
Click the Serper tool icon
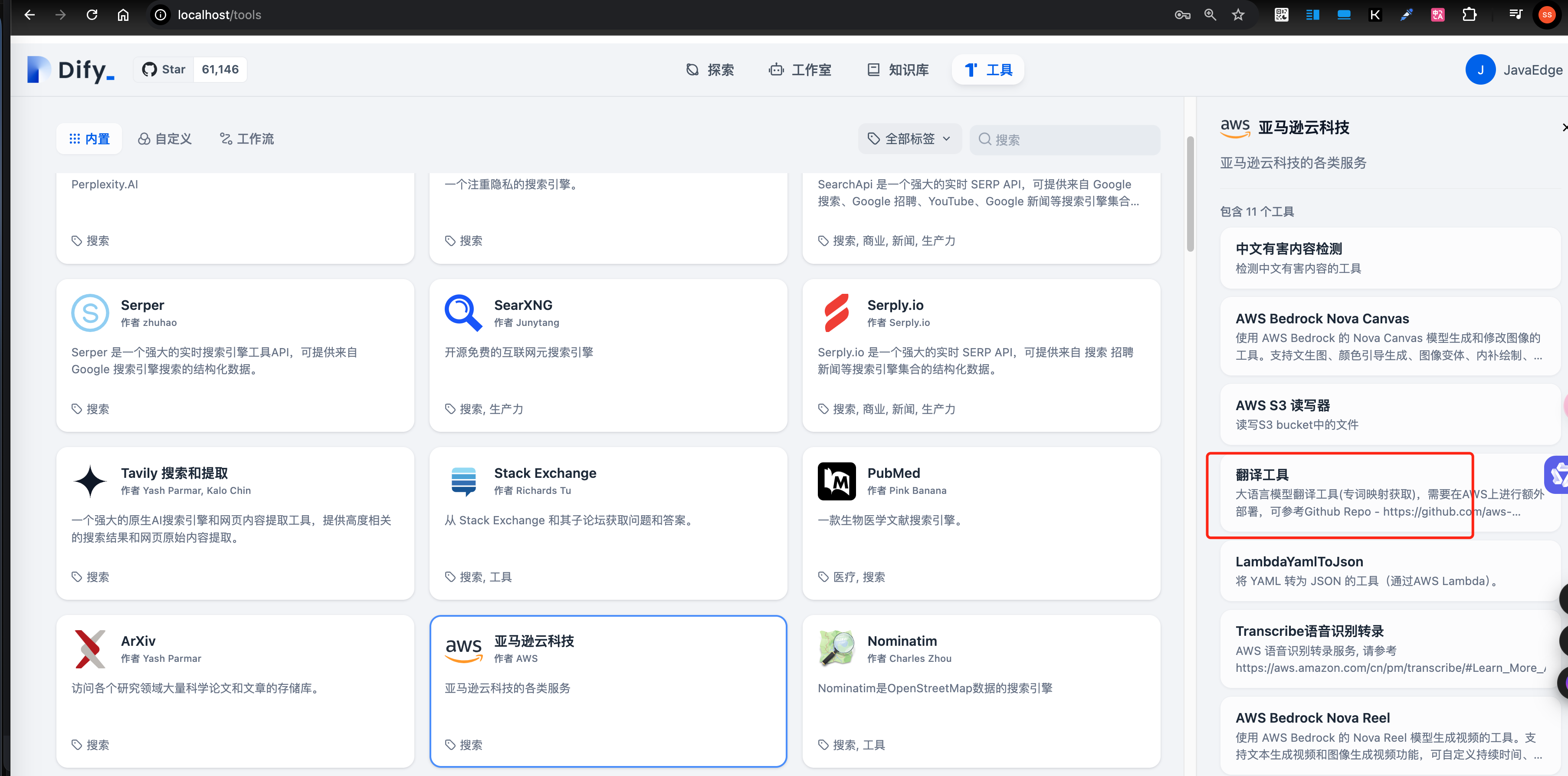(x=90, y=313)
